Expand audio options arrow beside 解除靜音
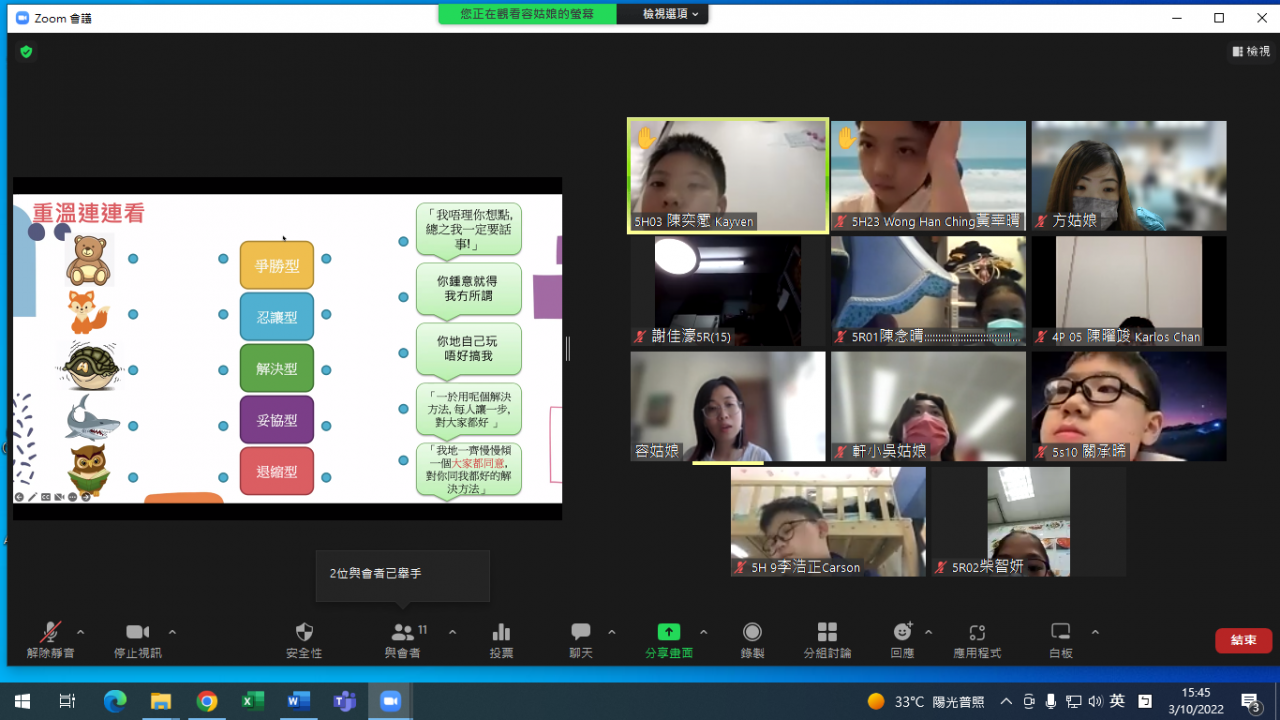 click(81, 632)
